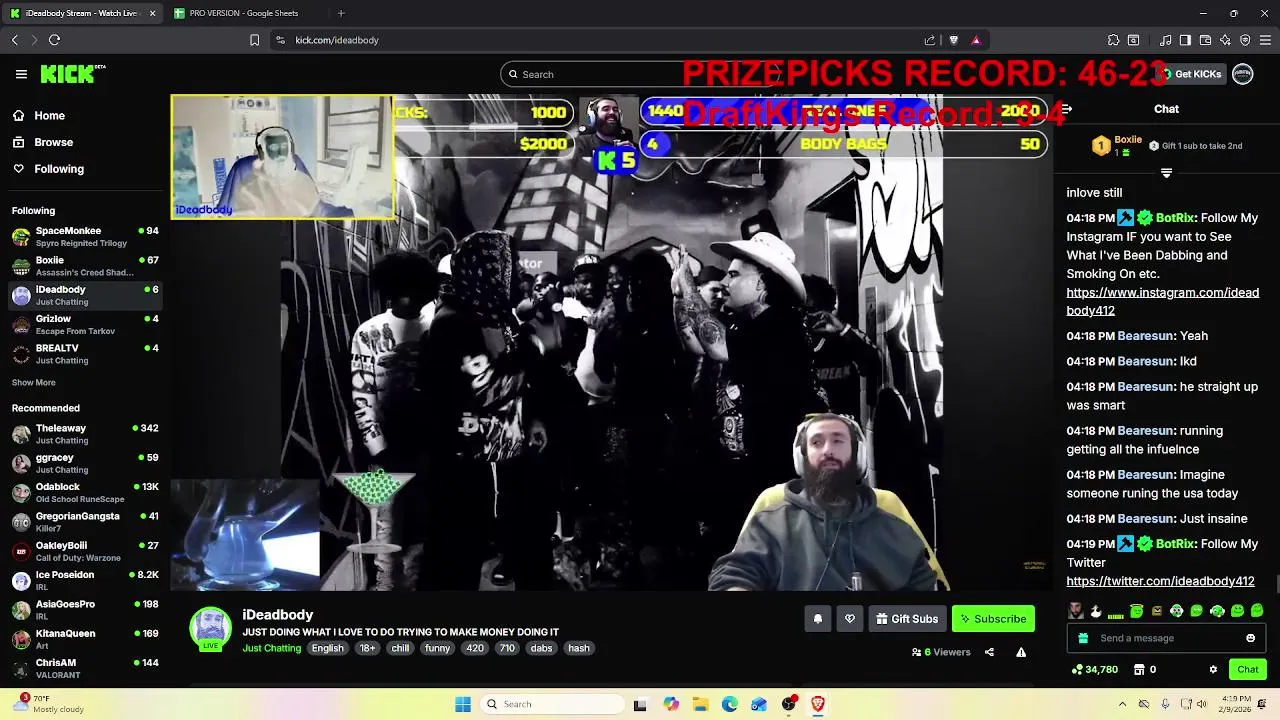
Task: Expand Show more followed channels
Action: click(x=34, y=383)
